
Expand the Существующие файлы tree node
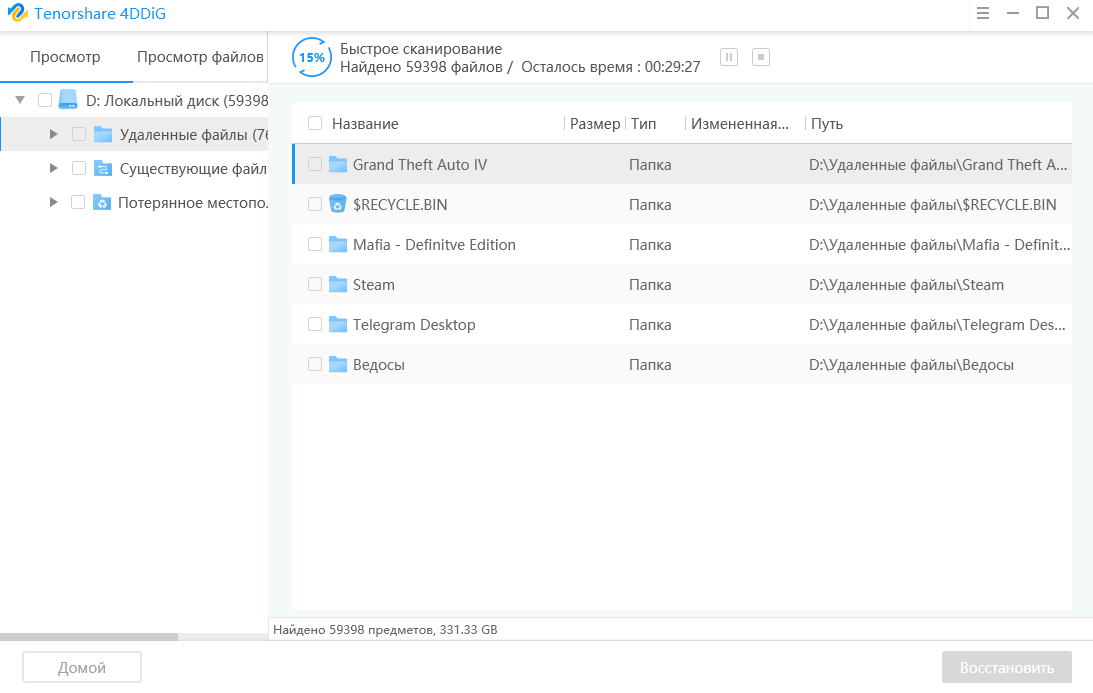[x=54, y=168]
